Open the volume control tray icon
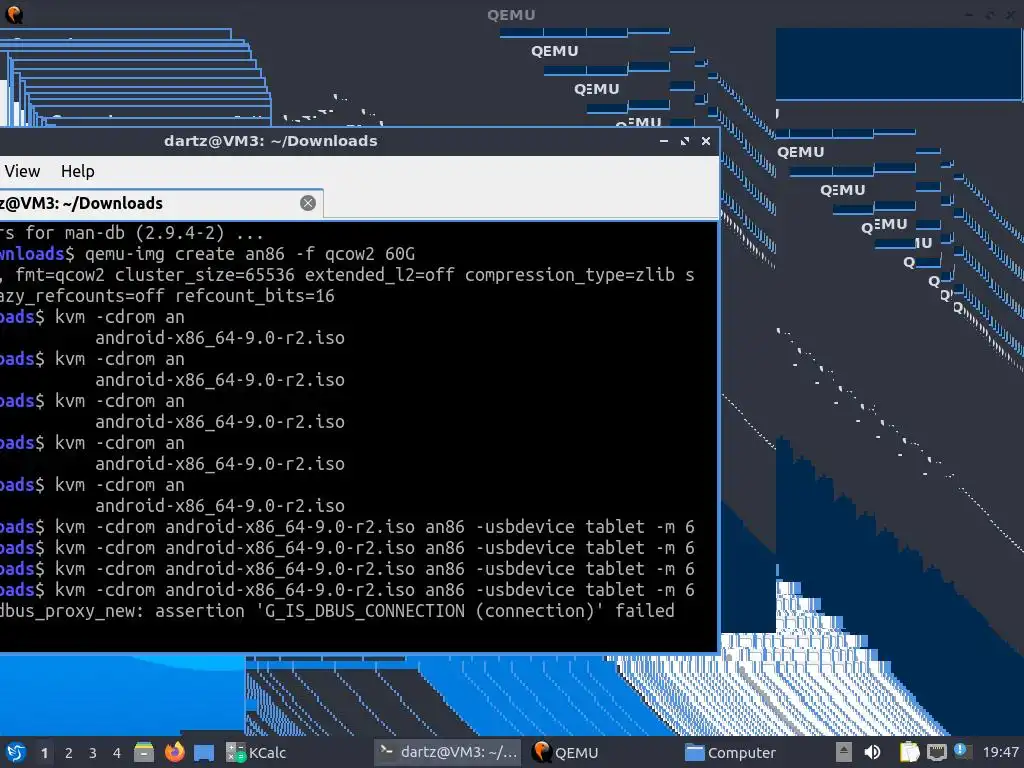Screen dimensions: 1024x768 pyautogui.click(x=872, y=752)
